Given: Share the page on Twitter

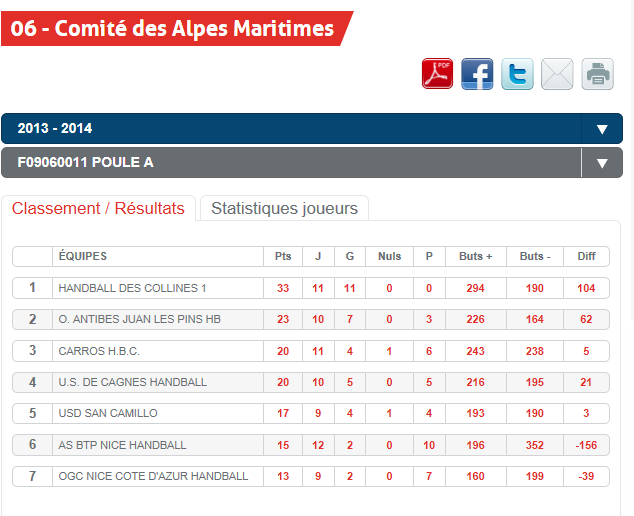Looking at the screenshot, I should point(517,74).
